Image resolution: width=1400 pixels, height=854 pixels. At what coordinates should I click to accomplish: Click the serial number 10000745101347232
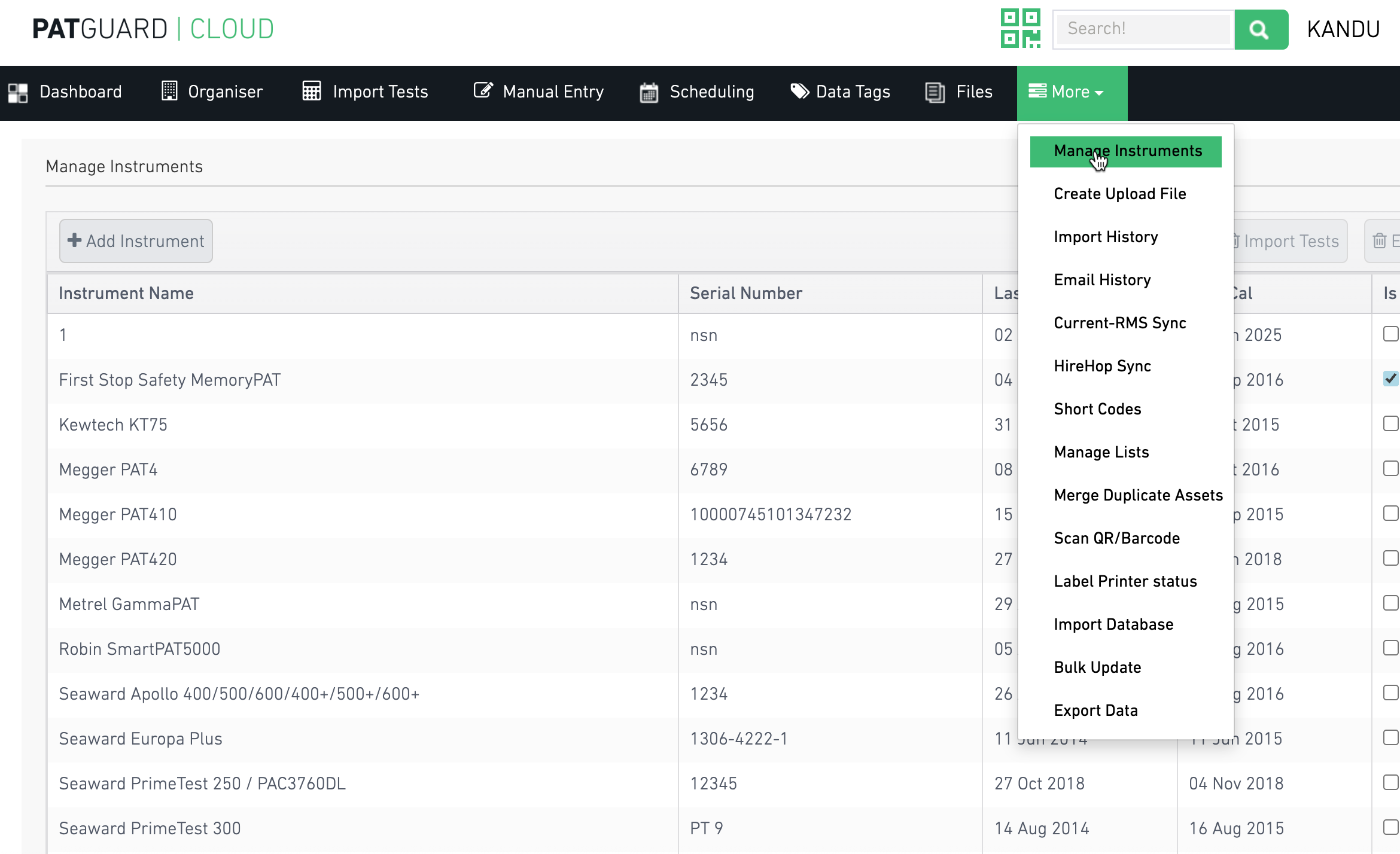coord(771,514)
